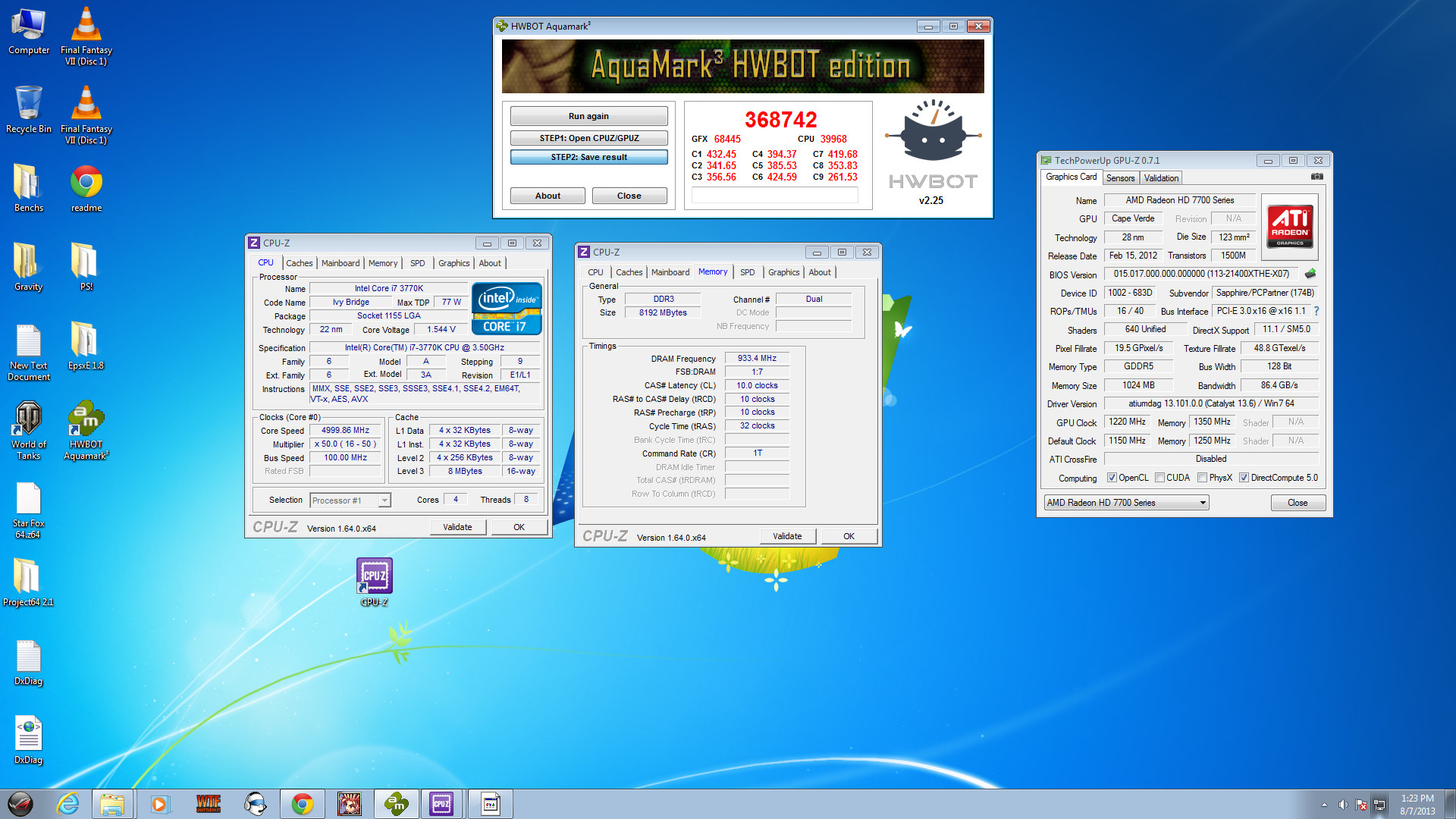Open VLC Final Fantasy VII Disc 1 top icon
1456x819 pixels.
pyautogui.click(x=86, y=34)
